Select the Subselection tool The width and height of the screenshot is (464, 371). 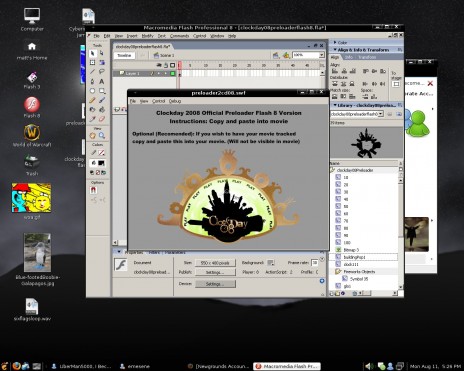tap(102, 53)
